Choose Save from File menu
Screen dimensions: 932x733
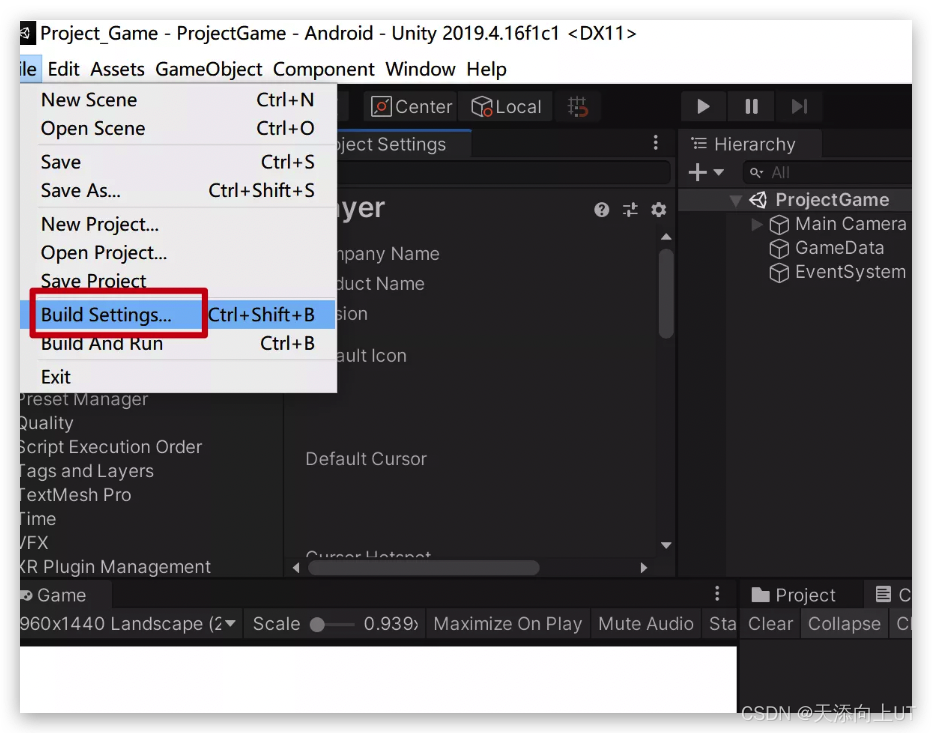point(178,162)
